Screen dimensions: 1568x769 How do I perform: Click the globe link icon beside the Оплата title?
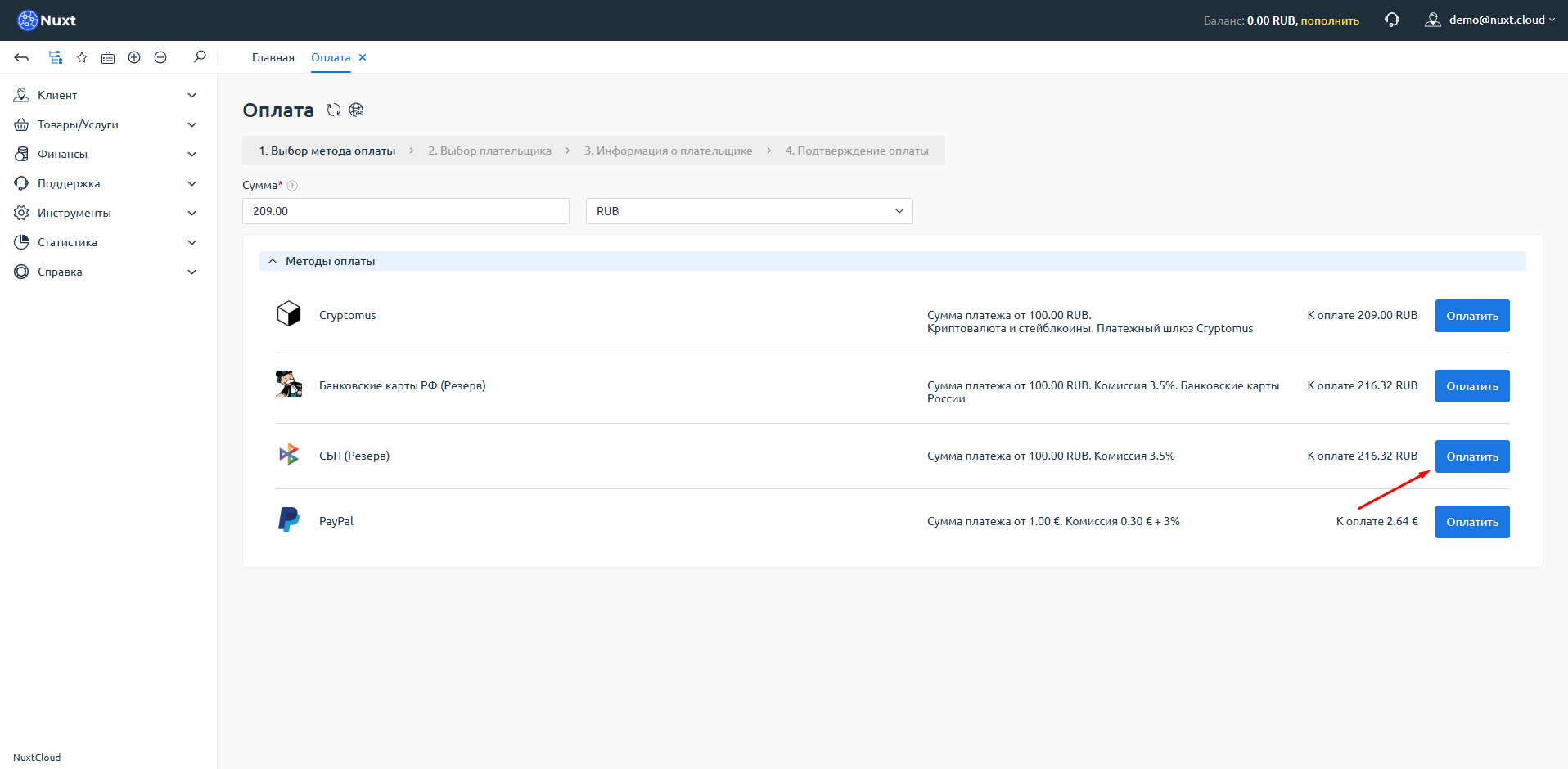(356, 110)
